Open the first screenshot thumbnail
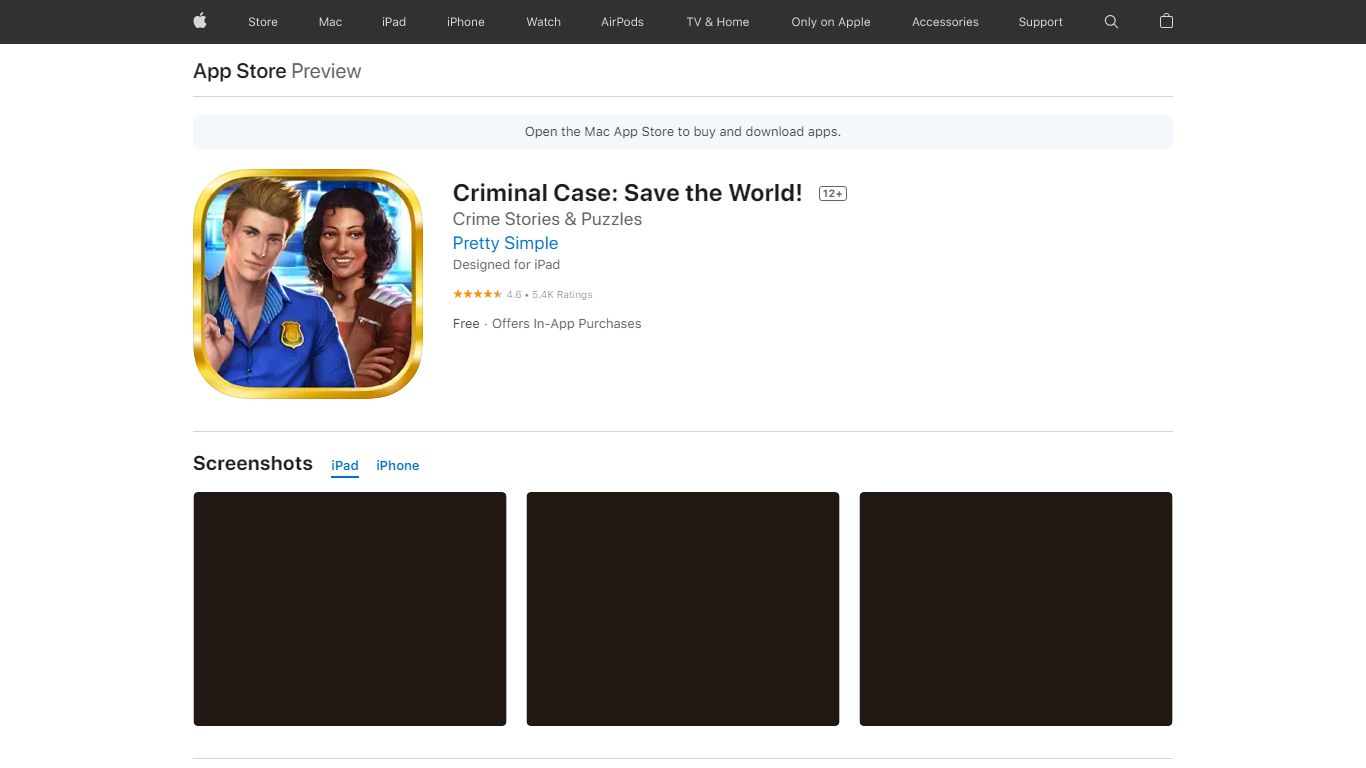The image size is (1366, 768). coord(350,609)
